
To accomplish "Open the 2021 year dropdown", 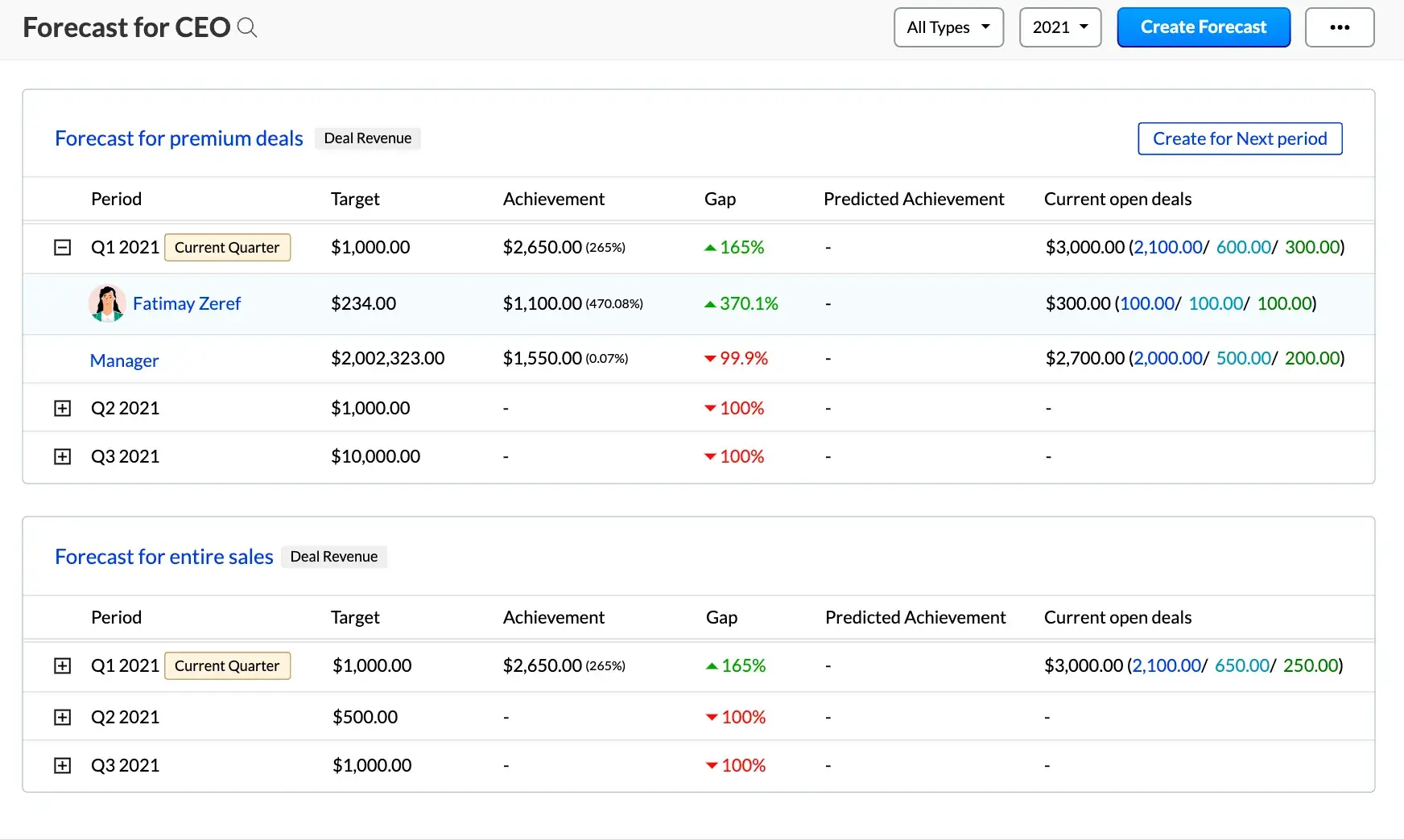I will tap(1059, 27).
